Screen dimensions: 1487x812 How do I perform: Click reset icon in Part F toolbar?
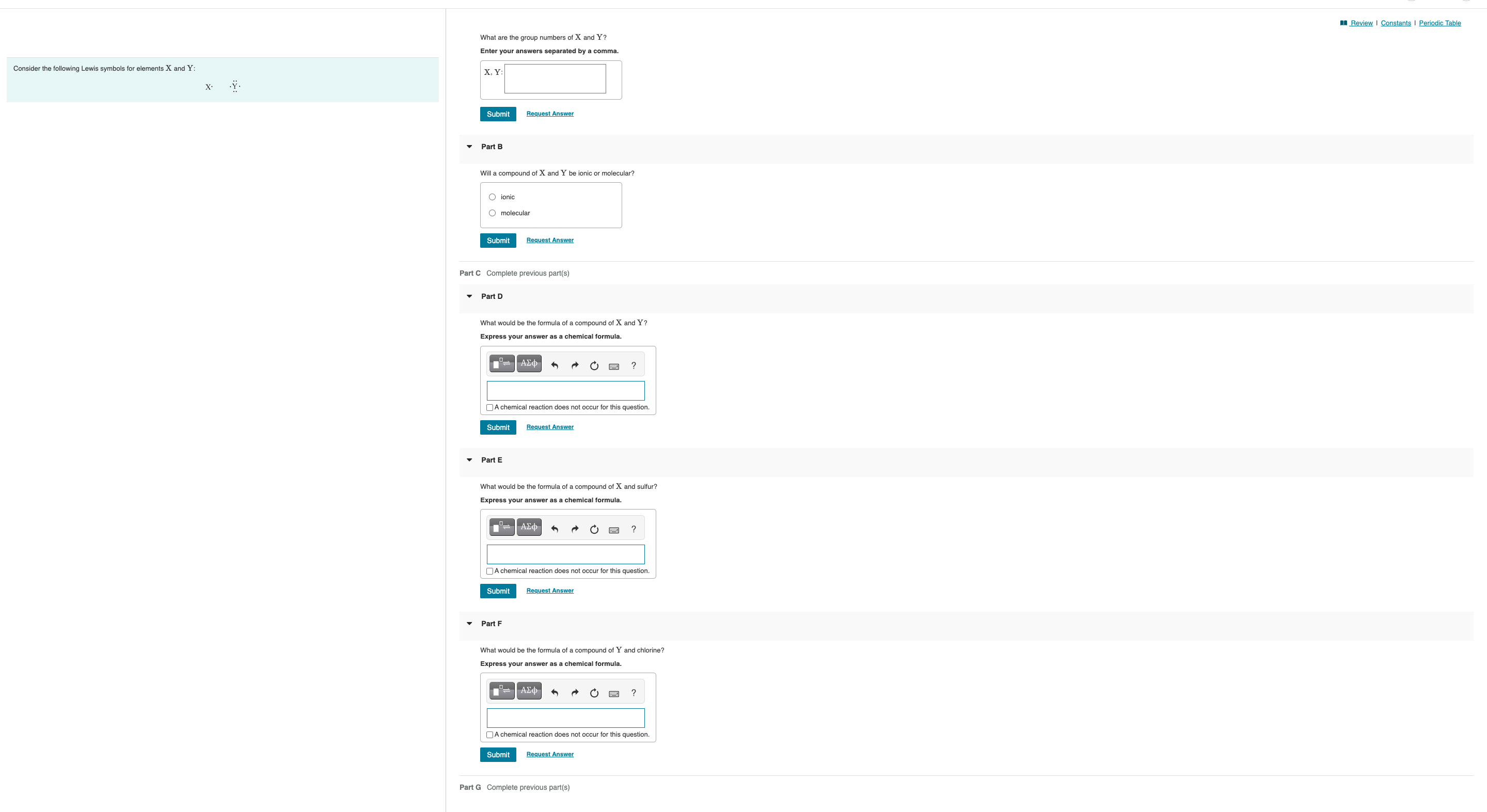(594, 693)
